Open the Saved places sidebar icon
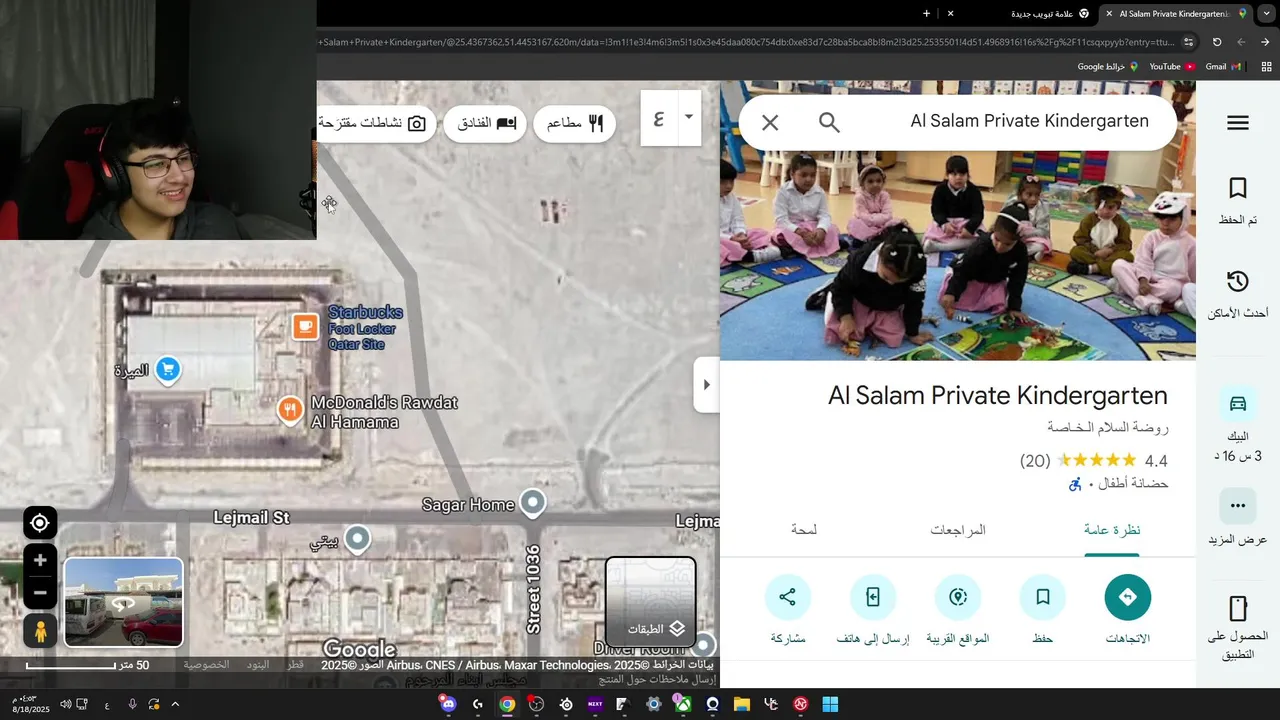The height and width of the screenshot is (720, 1280). (x=1237, y=189)
